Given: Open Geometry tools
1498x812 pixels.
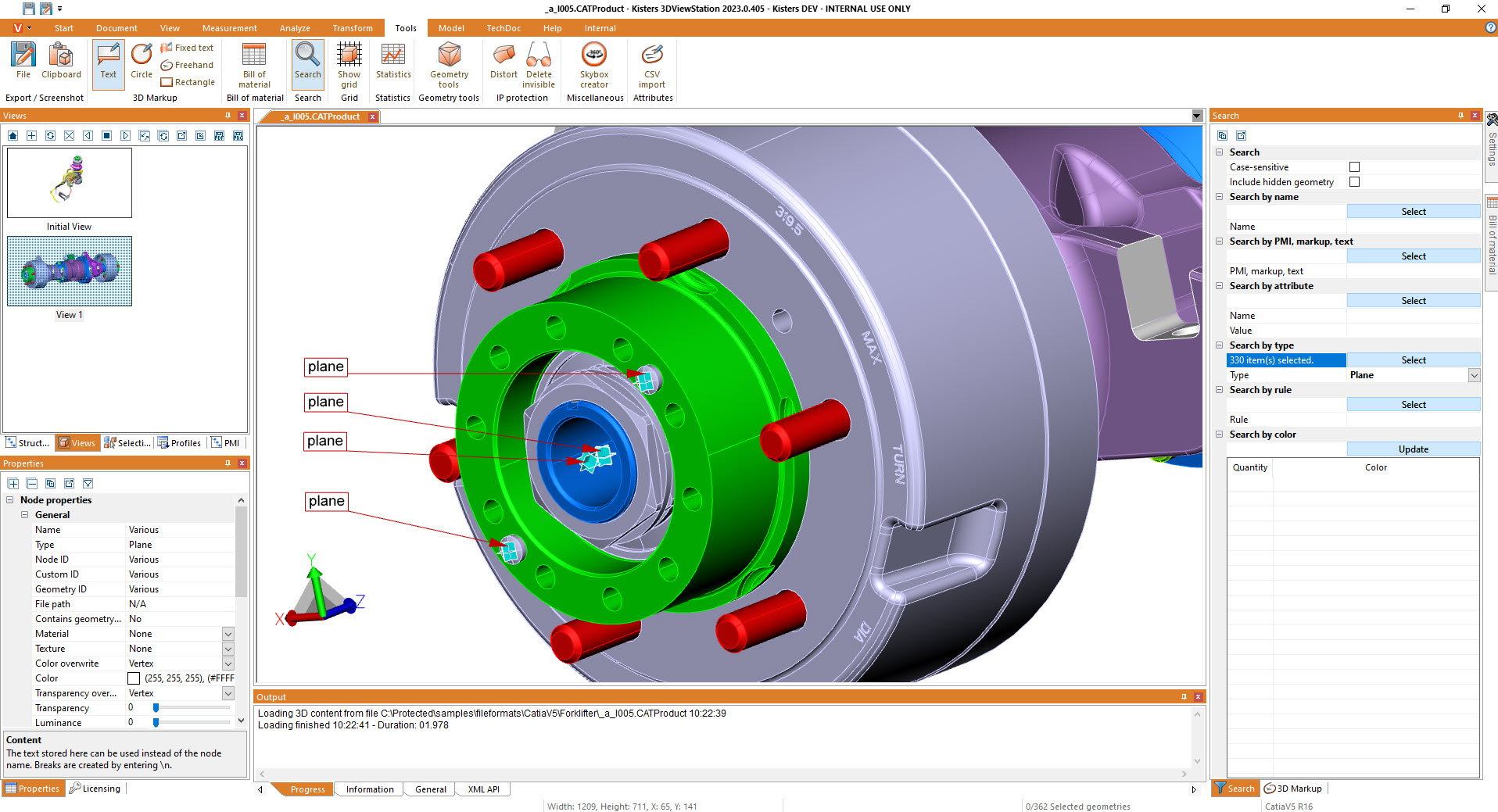Looking at the screenshot, I should click(449, 66).
